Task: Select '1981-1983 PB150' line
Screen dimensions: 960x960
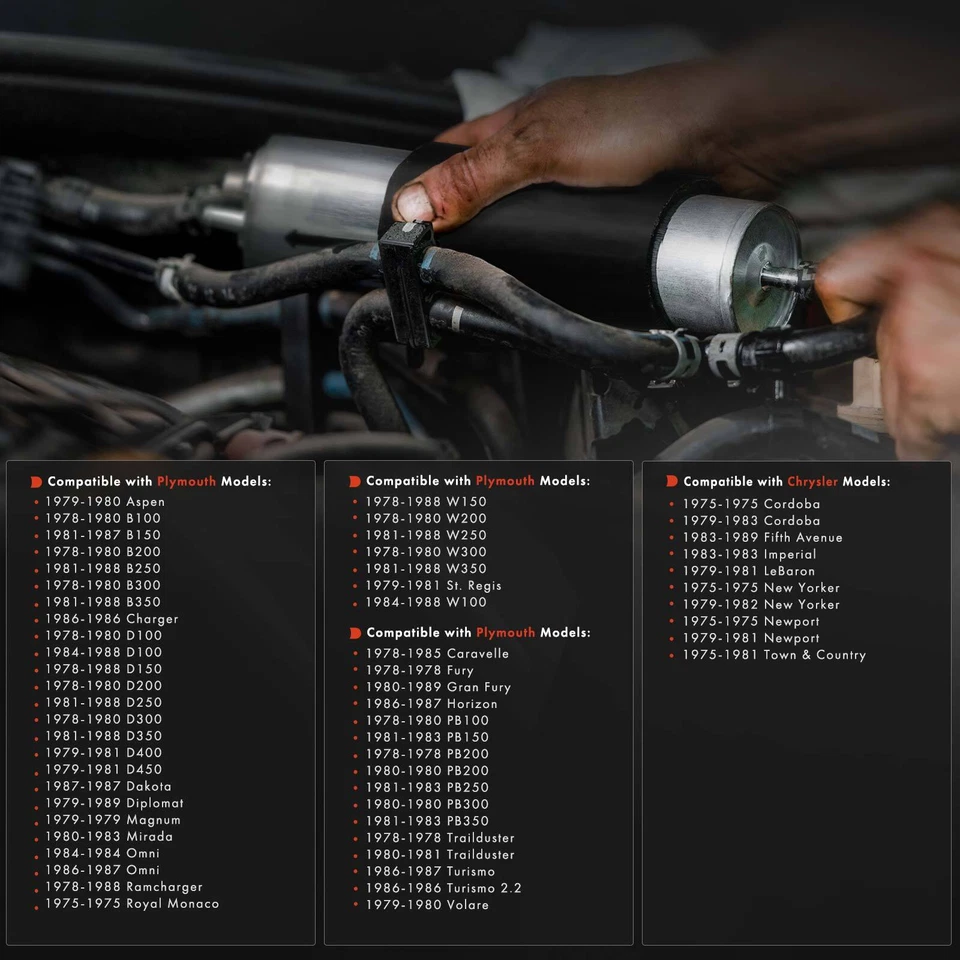Action: click(427, 737)
